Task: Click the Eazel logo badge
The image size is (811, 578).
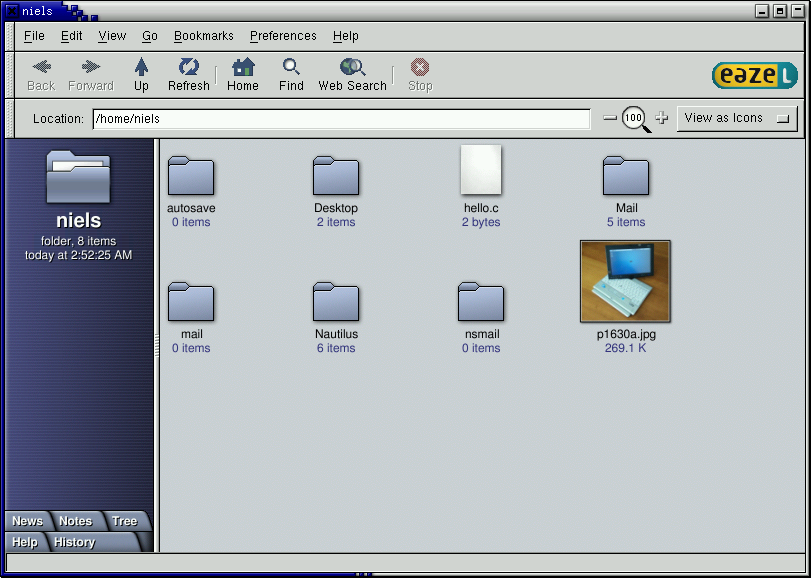Action: [755, 74]
